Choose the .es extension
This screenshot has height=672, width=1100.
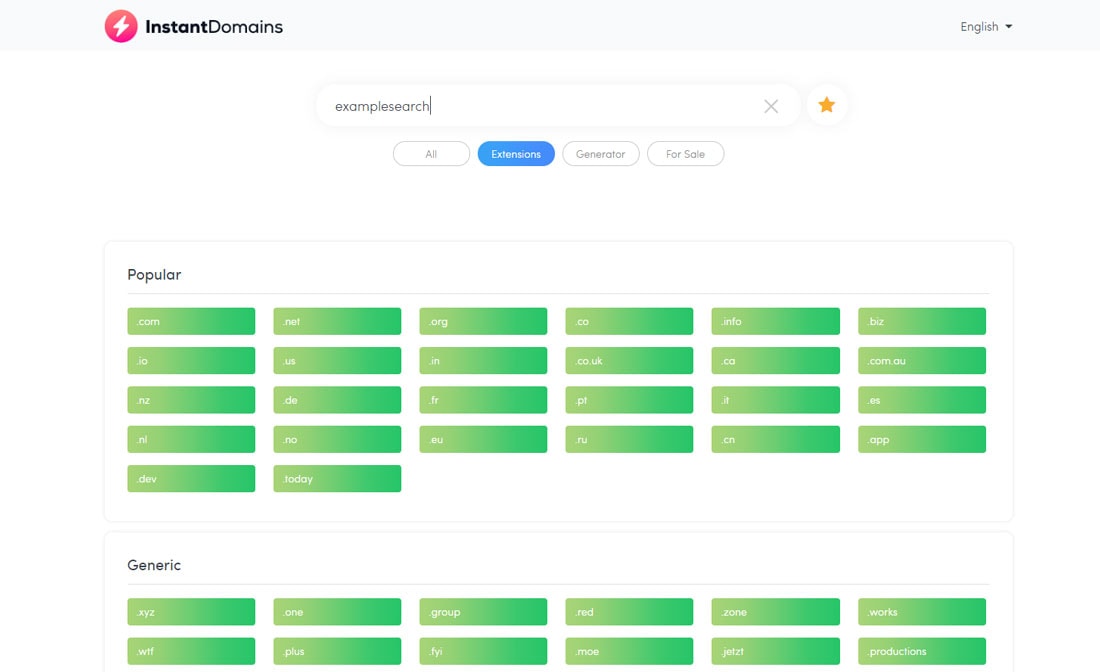pyautogui.click(x=922, y=400)
